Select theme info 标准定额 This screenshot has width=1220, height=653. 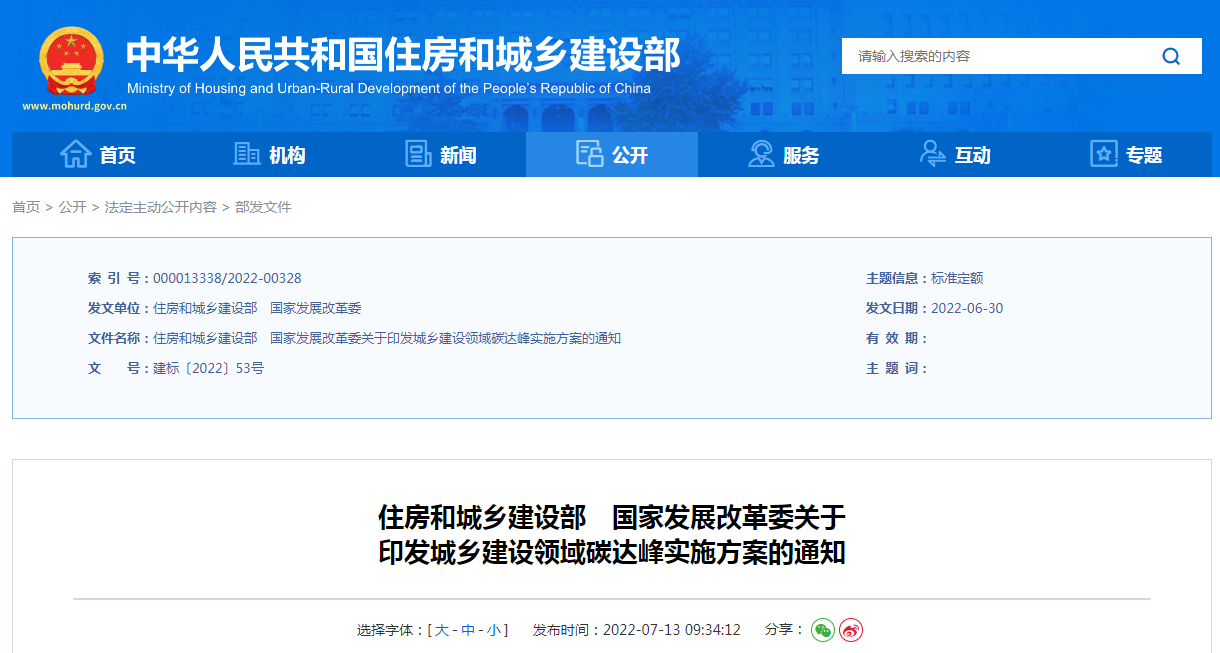click(x=957, y=278)
